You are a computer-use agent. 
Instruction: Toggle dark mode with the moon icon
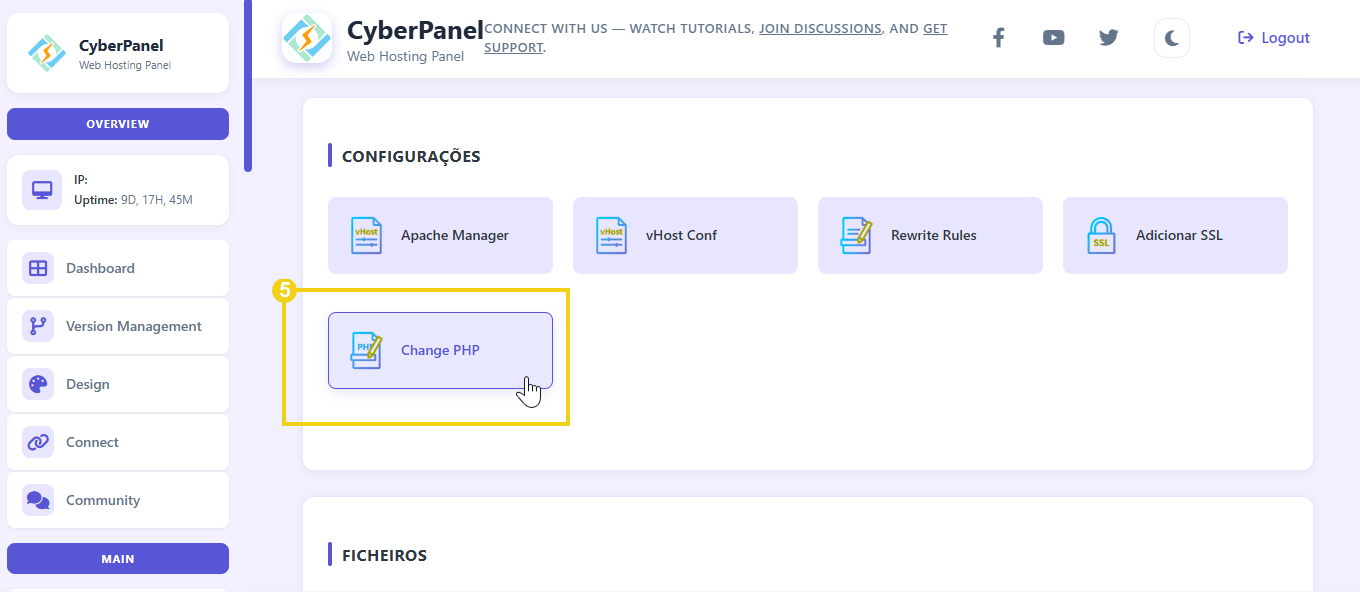(x=1171, y=37)
